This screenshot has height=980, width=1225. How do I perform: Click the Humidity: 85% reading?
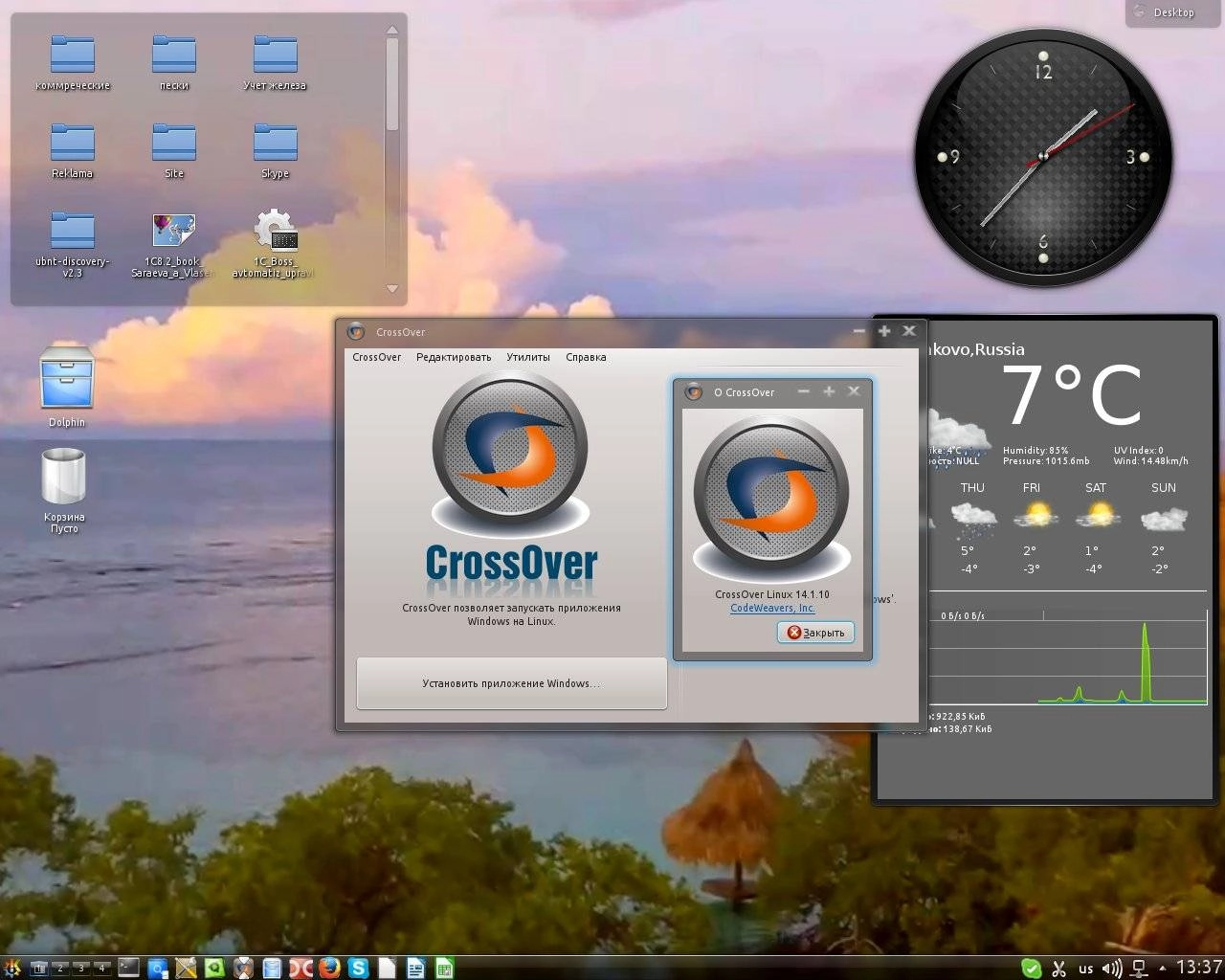coord(1036,450)
